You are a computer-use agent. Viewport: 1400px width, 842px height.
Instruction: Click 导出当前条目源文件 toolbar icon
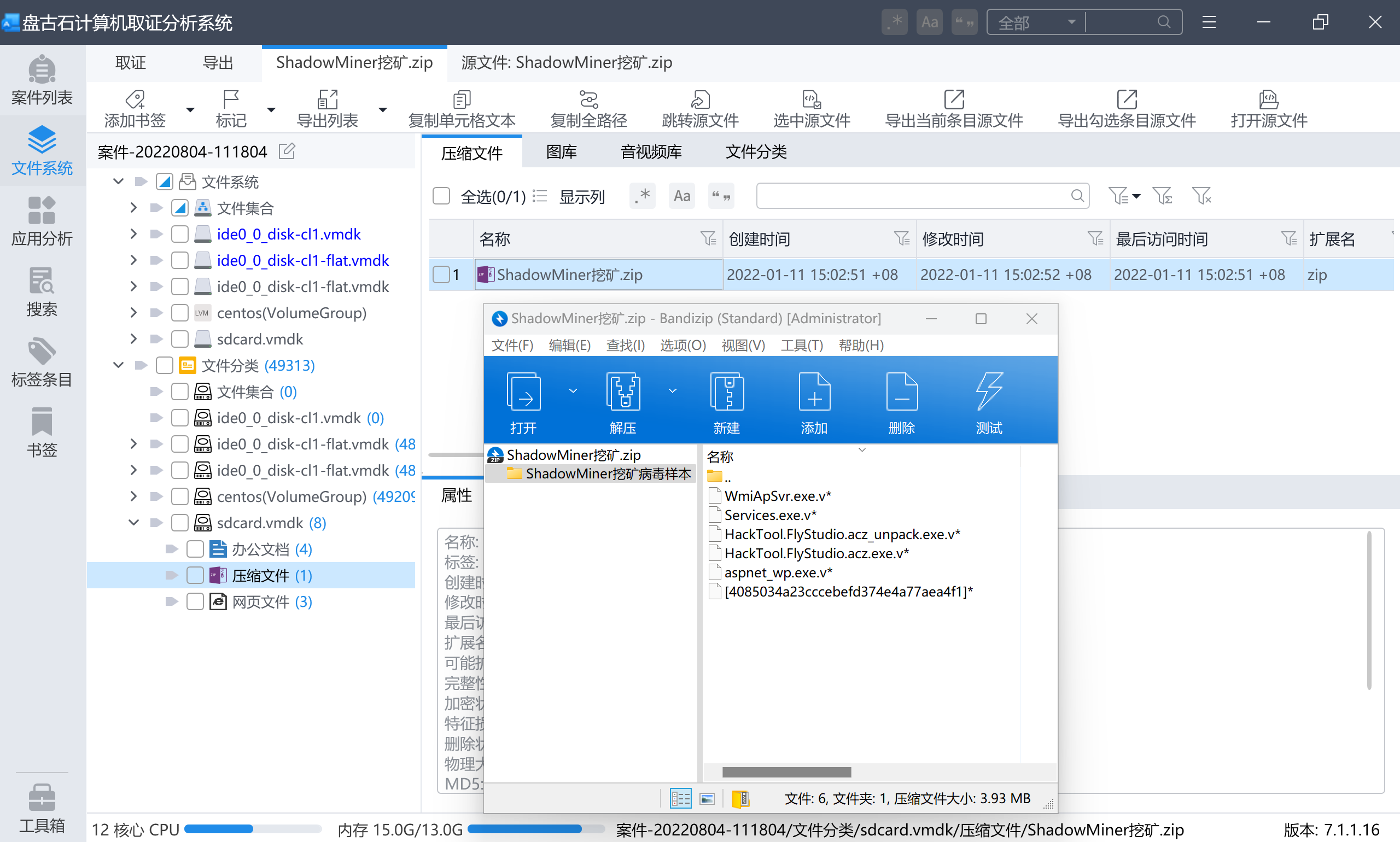click(x=954, y=100)
